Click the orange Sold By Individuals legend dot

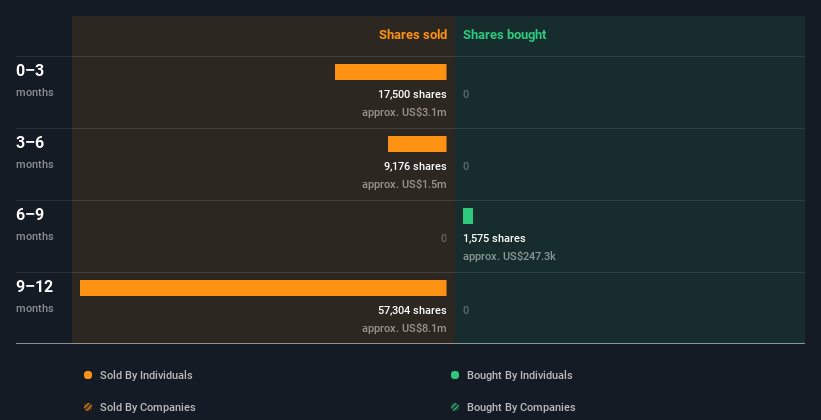pos(88,375)
